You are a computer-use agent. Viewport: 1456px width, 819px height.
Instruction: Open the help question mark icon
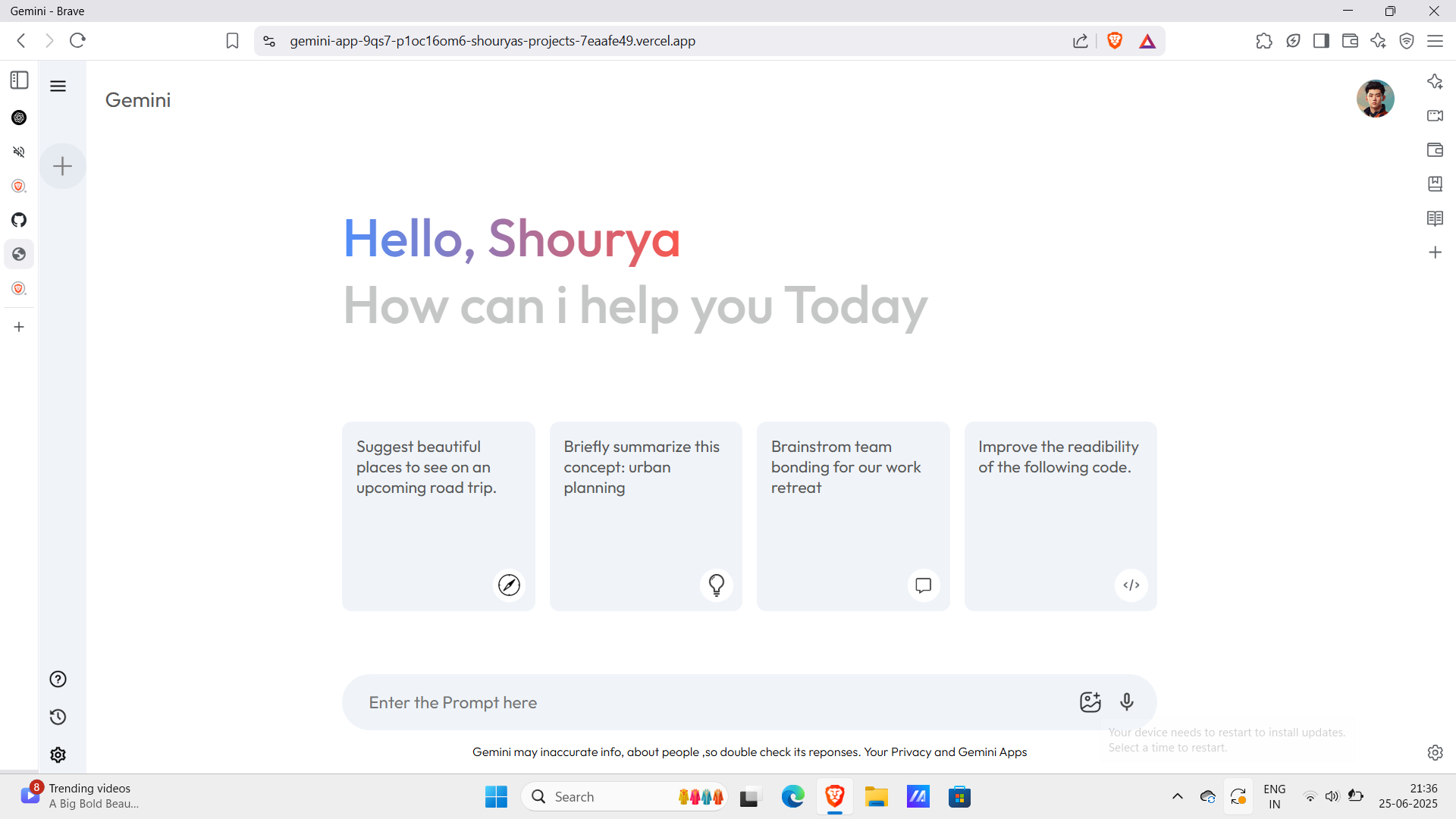[58, 679]
